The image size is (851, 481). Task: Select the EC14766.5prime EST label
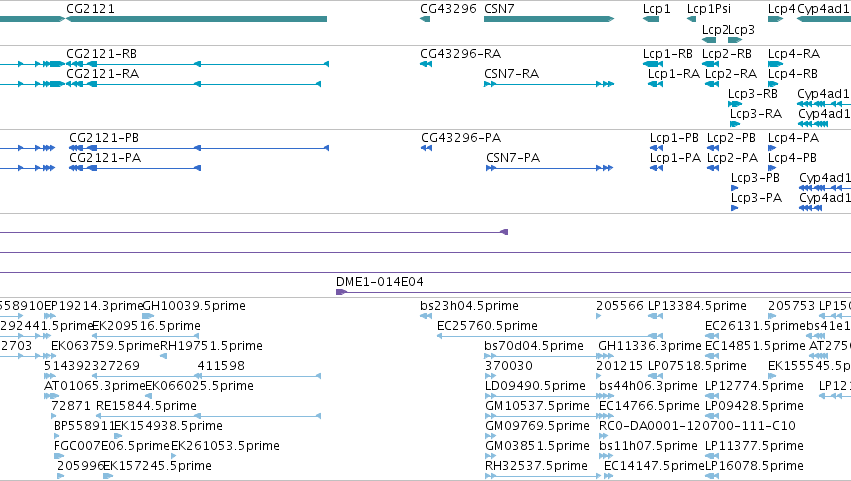click(x=649, y=406)
